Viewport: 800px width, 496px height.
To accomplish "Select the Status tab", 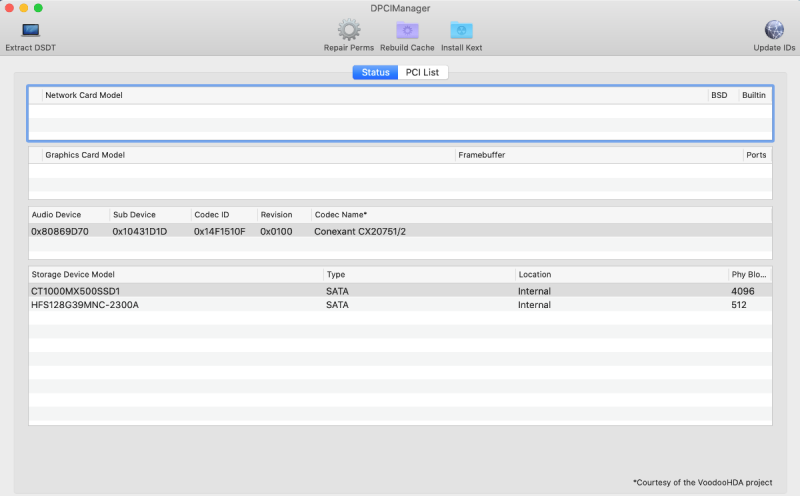I will [x=375, y=72].
